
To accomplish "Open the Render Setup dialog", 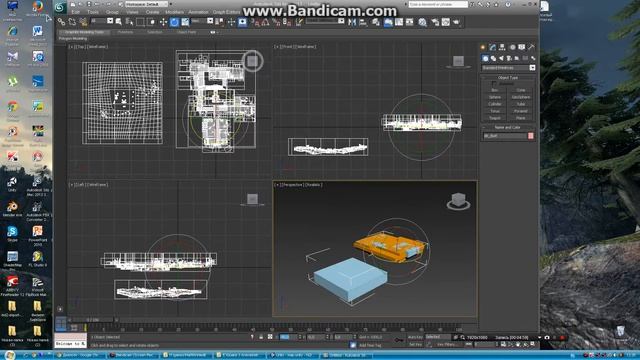I will [435, 22].
